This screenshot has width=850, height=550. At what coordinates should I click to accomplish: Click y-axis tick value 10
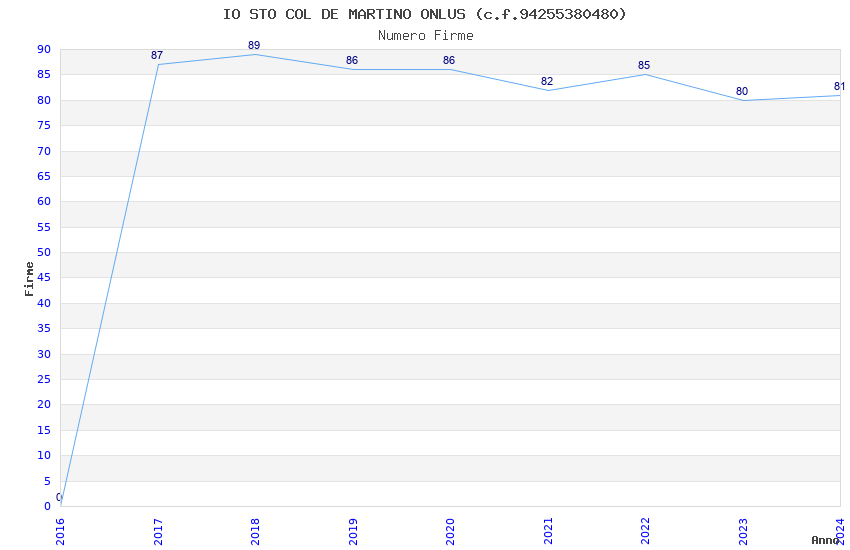44,456
